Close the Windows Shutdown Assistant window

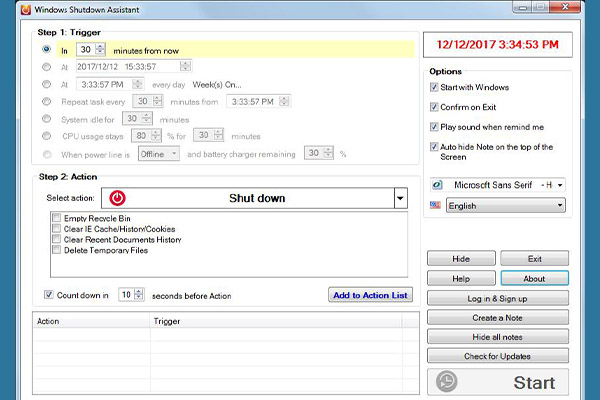pos(566,7)
